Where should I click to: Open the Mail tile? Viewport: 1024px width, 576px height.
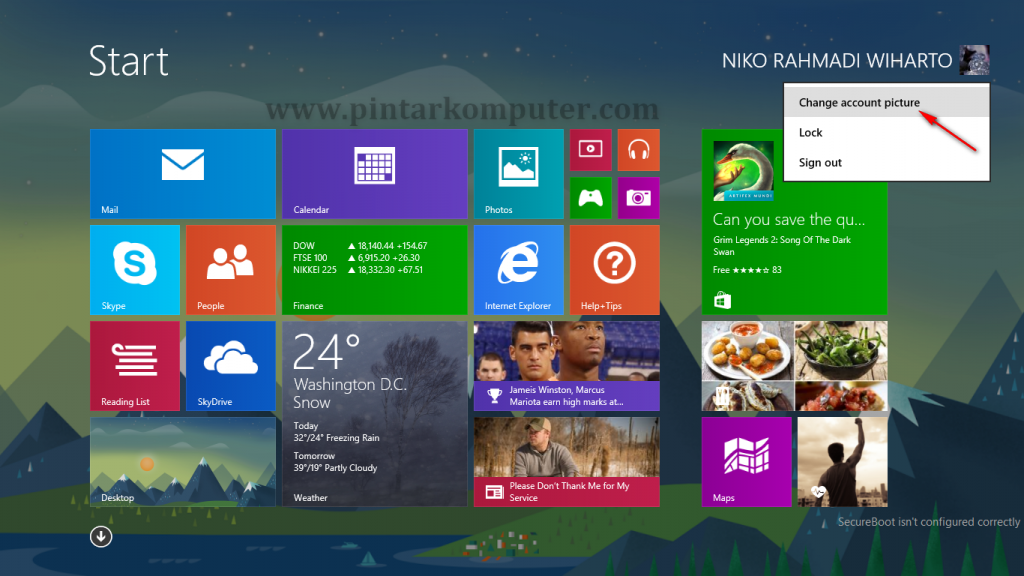click(183, 174)
